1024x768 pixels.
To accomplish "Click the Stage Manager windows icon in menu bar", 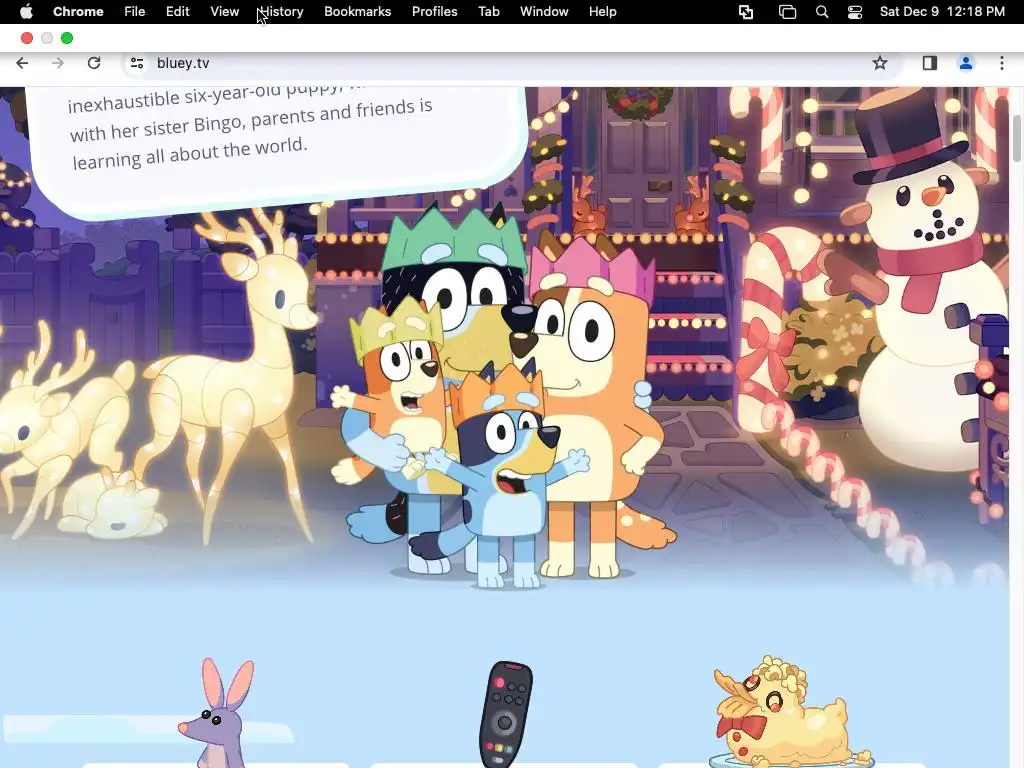I will click(788, 12).
